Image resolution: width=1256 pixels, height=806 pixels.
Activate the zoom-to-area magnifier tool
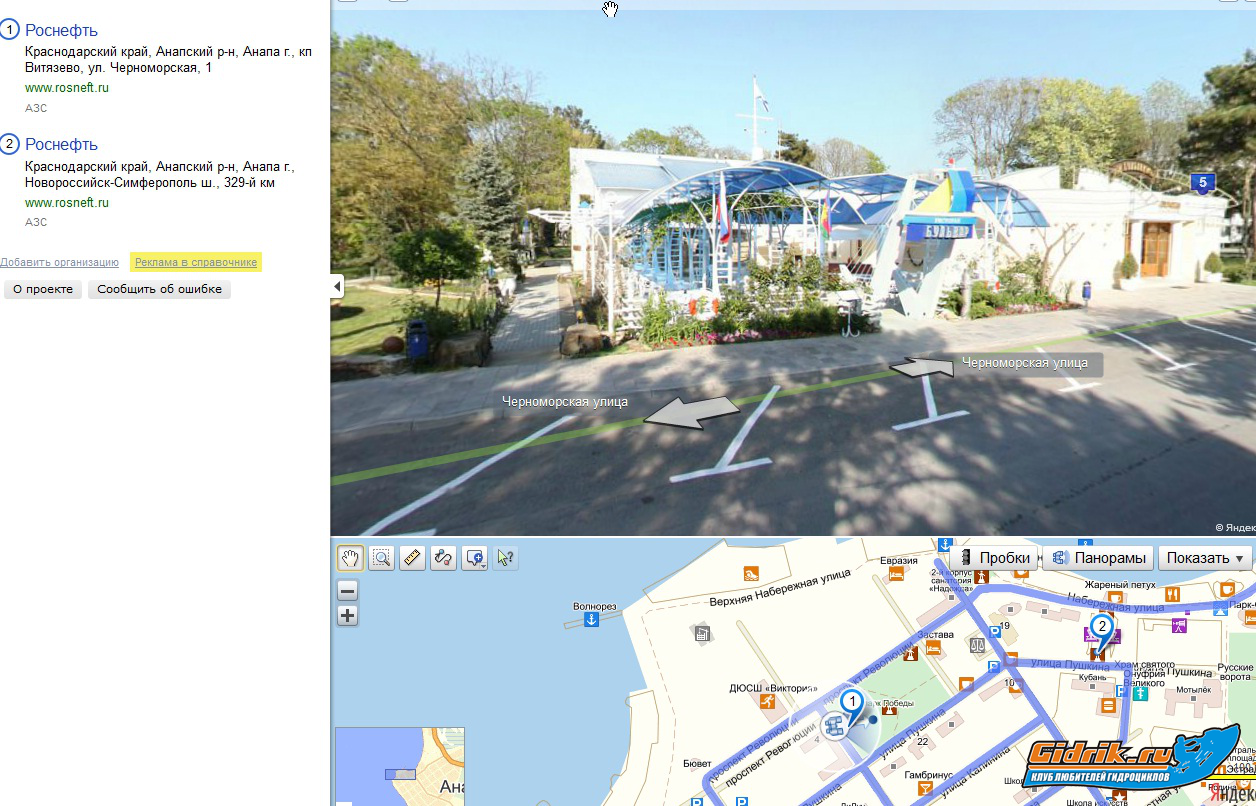[x=381, y=558]
